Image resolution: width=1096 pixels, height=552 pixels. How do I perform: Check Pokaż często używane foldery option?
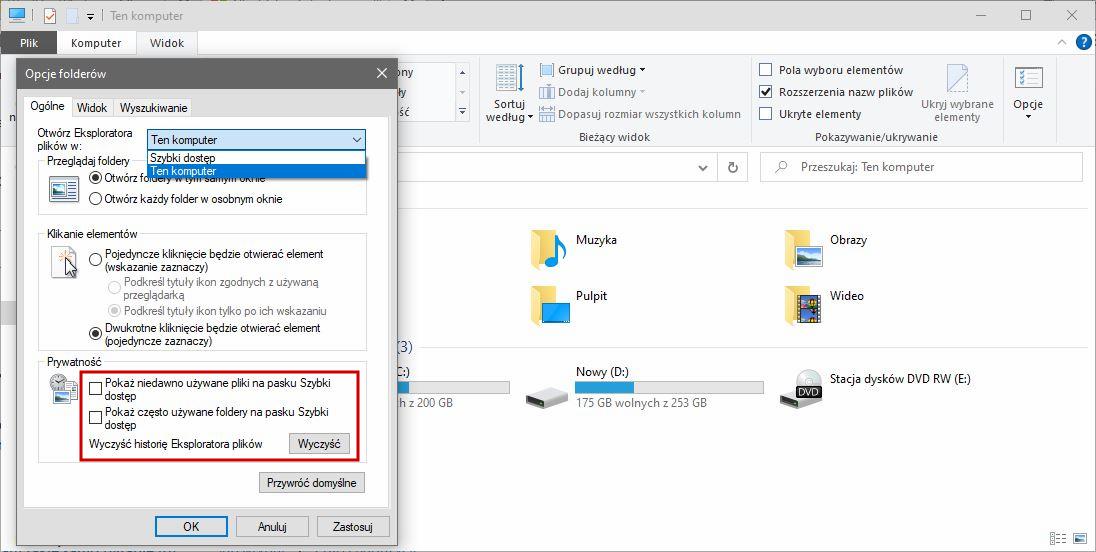coord(96,418)
